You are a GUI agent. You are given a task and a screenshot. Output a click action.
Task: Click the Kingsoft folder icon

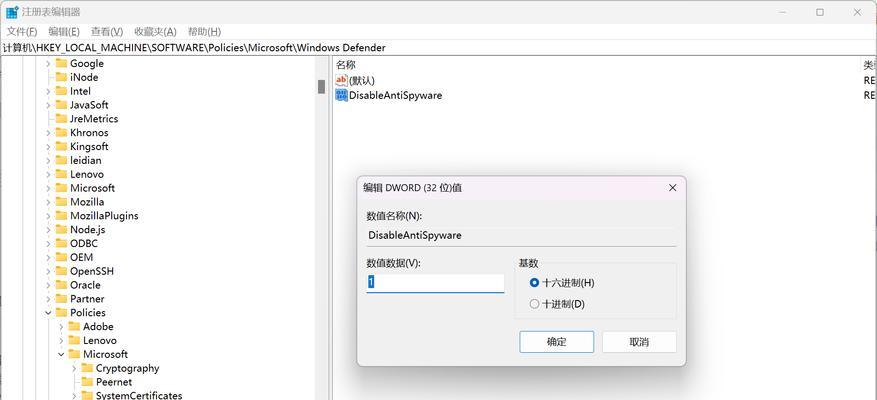61,147
